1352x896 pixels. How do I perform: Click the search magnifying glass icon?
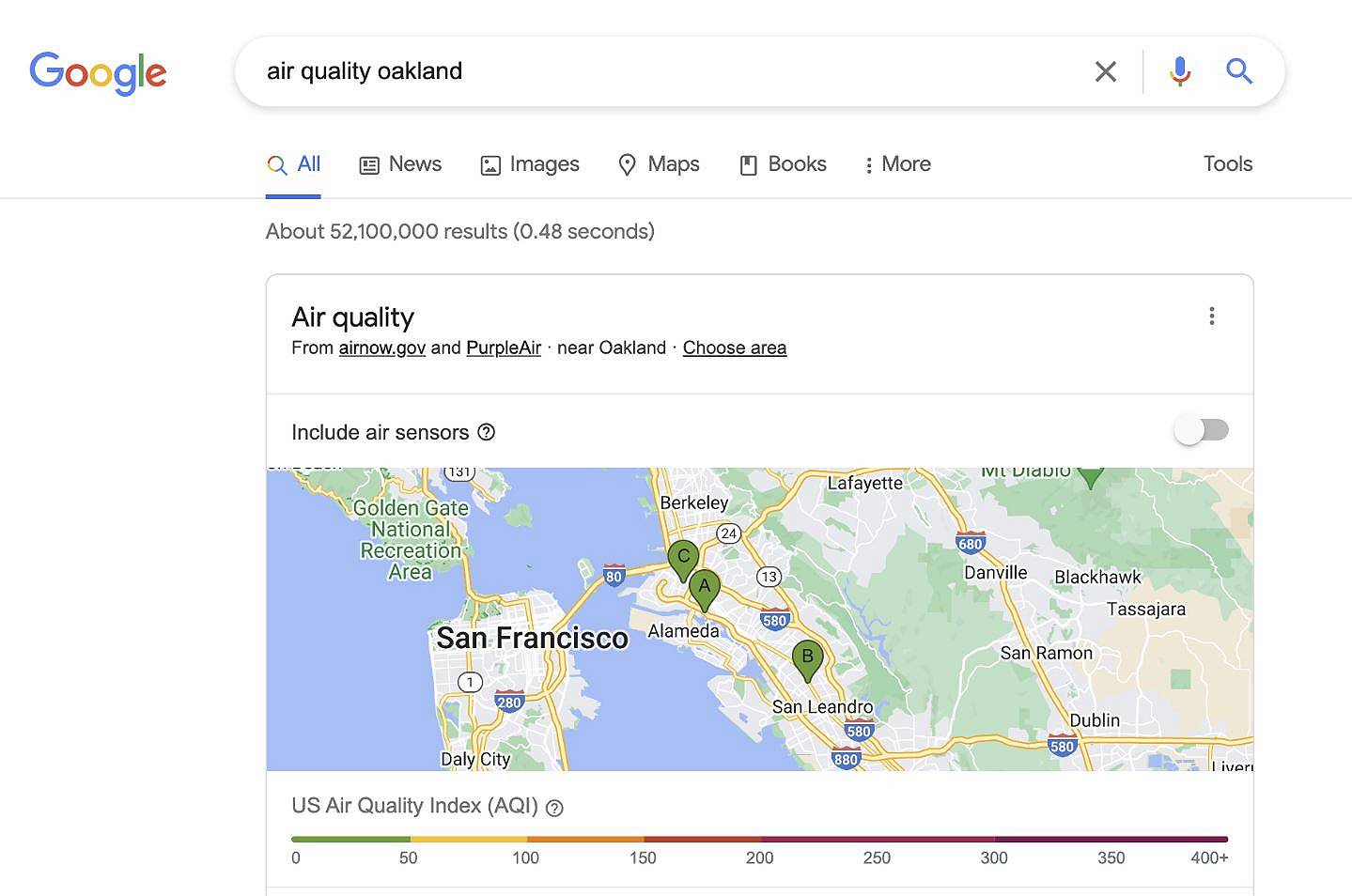click(1238, 70)
